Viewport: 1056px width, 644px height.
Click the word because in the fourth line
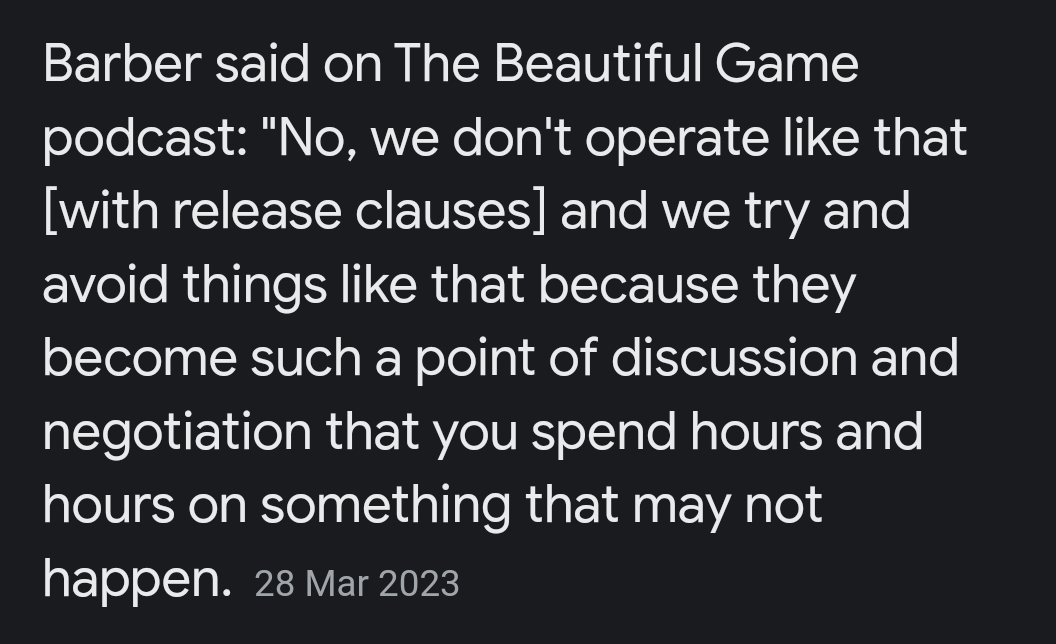638,285
